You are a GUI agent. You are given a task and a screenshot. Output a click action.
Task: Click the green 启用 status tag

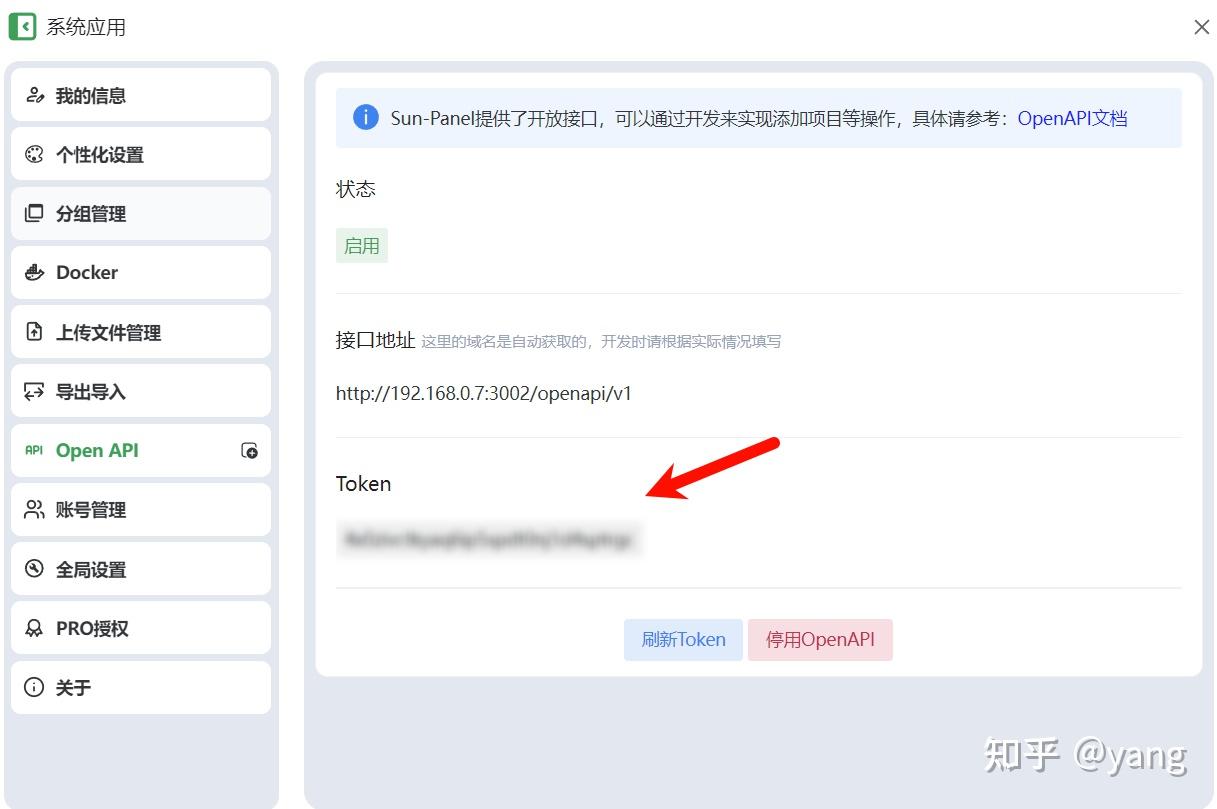pos(362,246)
